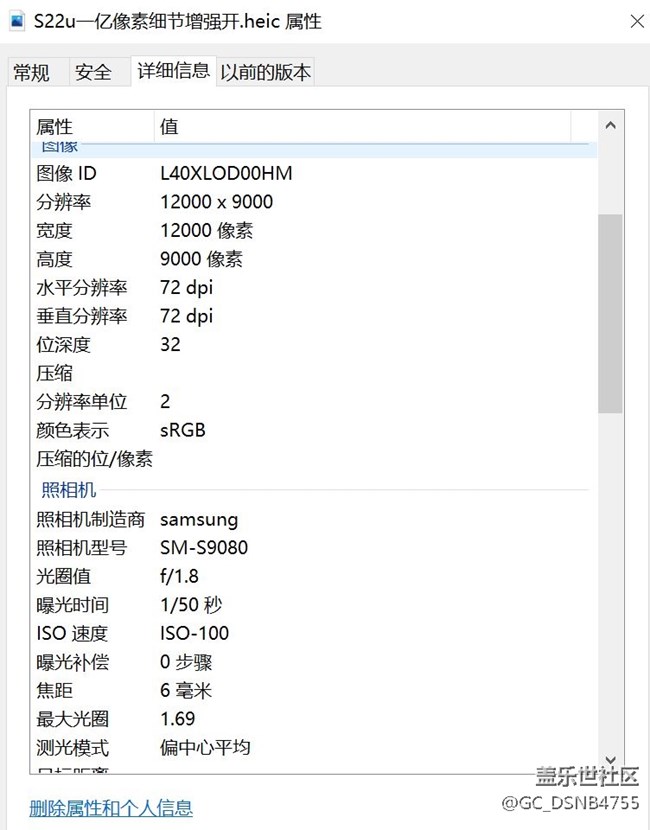Click value 1/50 秒
650x830 pixels.
tap(191, 605)
